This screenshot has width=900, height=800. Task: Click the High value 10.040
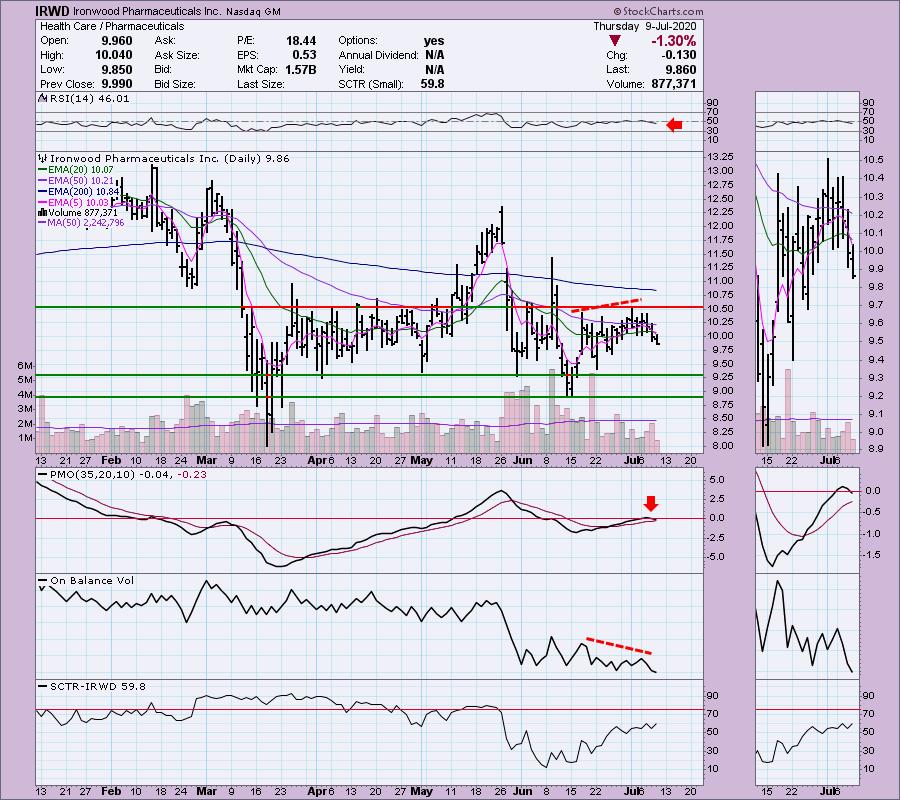click(x=114, y=55)
